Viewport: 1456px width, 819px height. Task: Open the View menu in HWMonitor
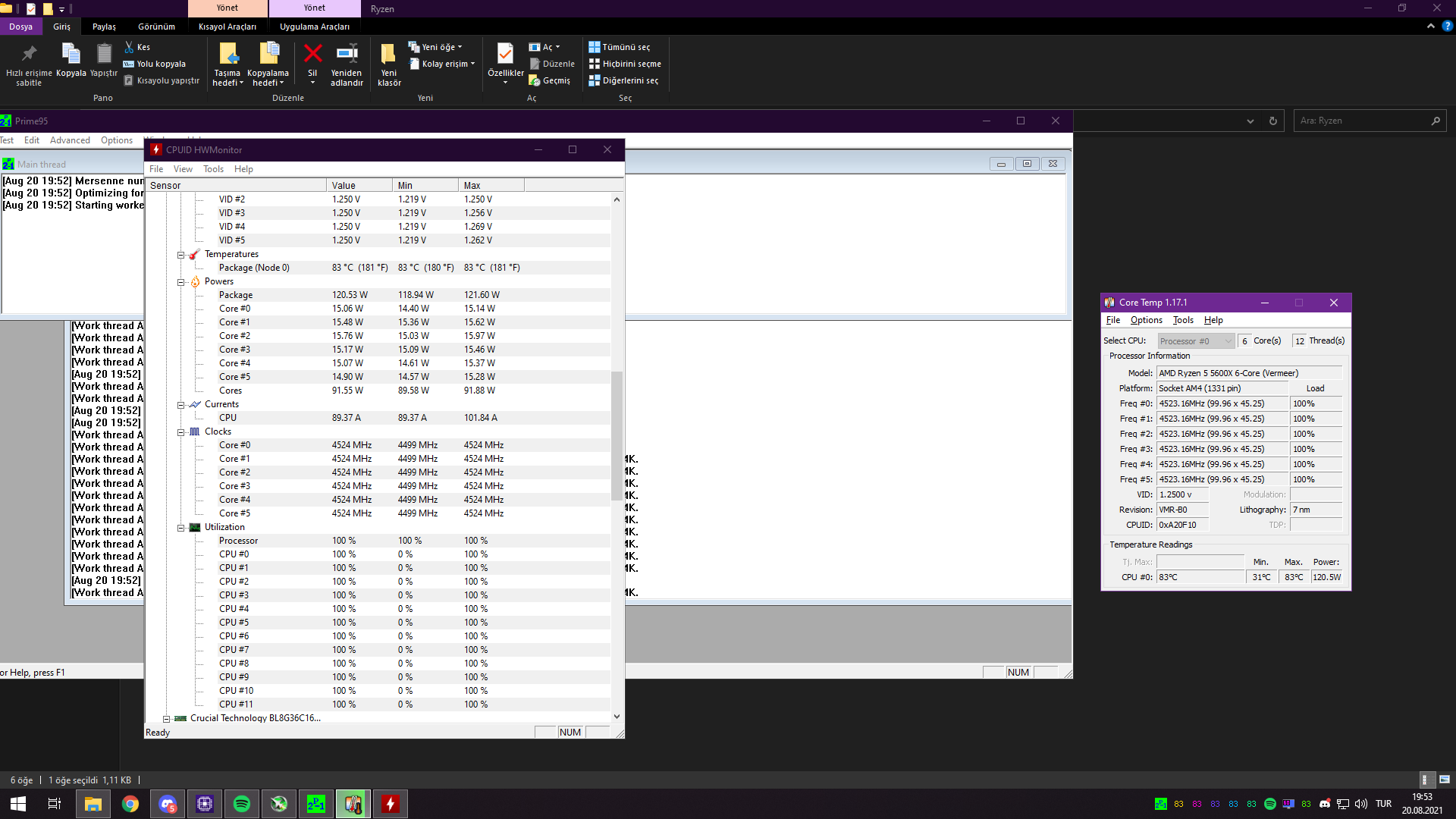183,169
